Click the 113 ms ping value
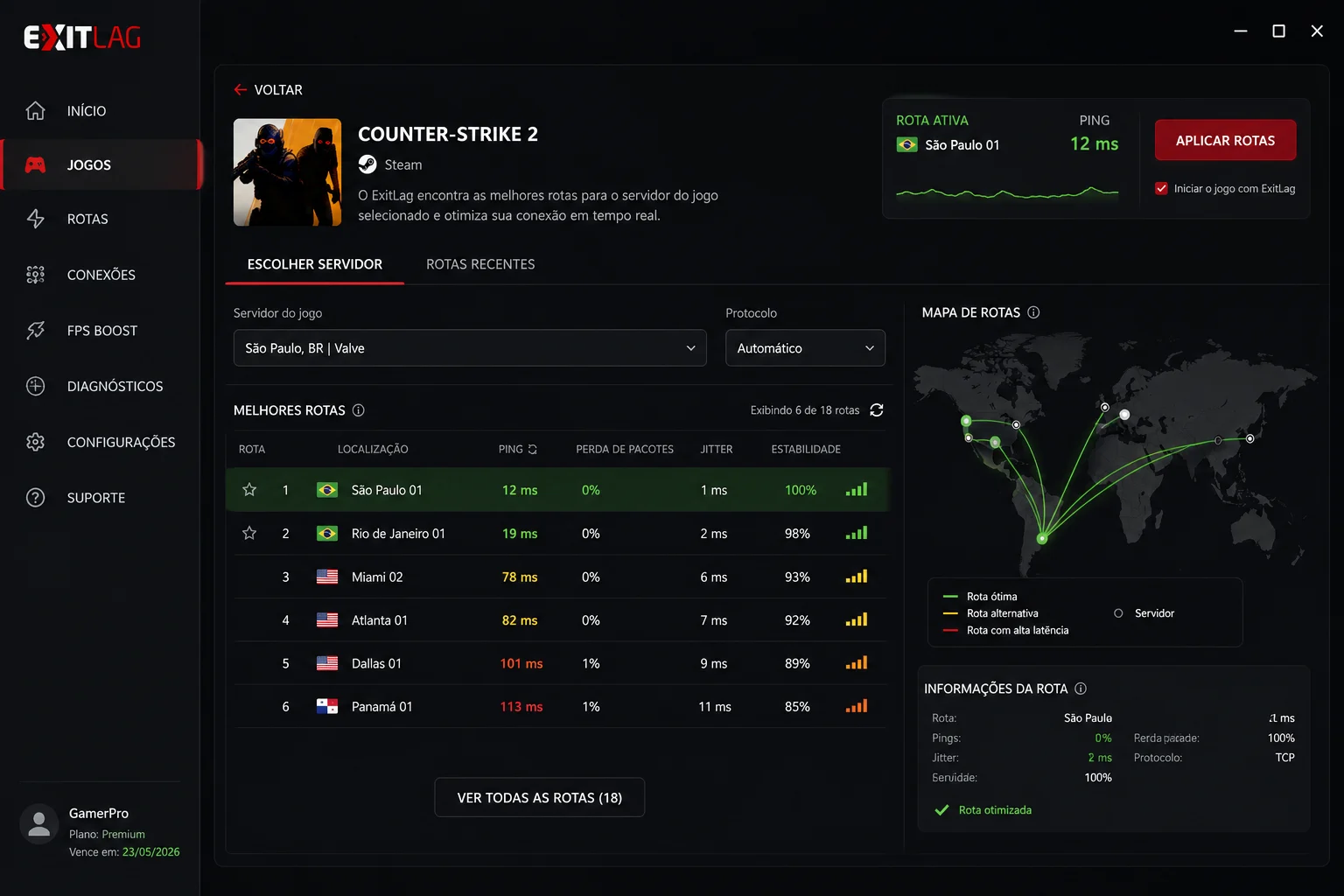 pyautogui.click(x=521, y=707)
